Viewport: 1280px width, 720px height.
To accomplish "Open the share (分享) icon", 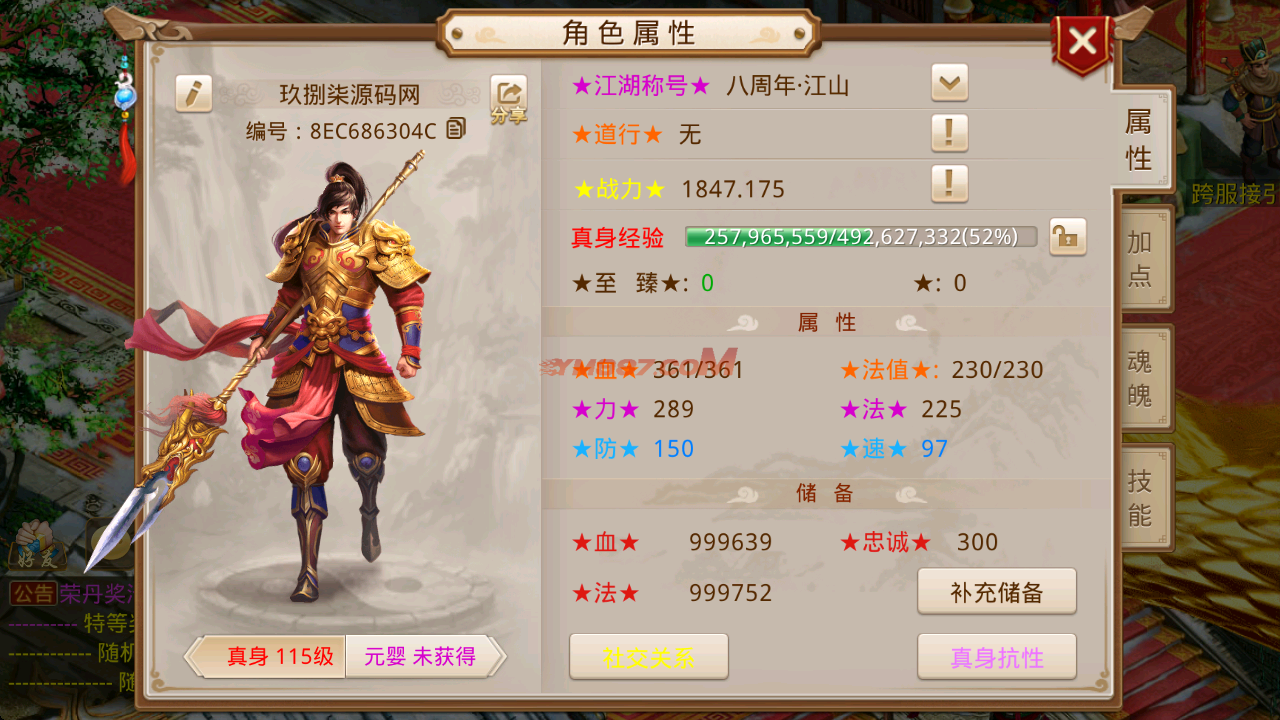I will pyautogui.click(x=508, y=100).
